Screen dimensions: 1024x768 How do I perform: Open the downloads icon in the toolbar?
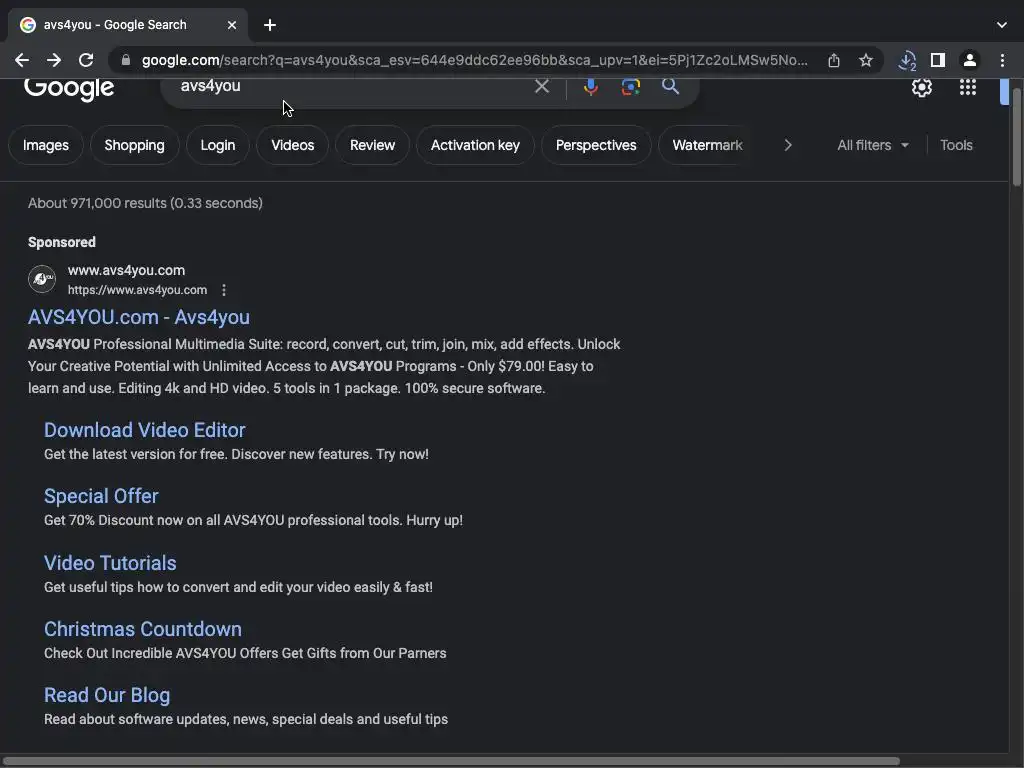point(906,60)
